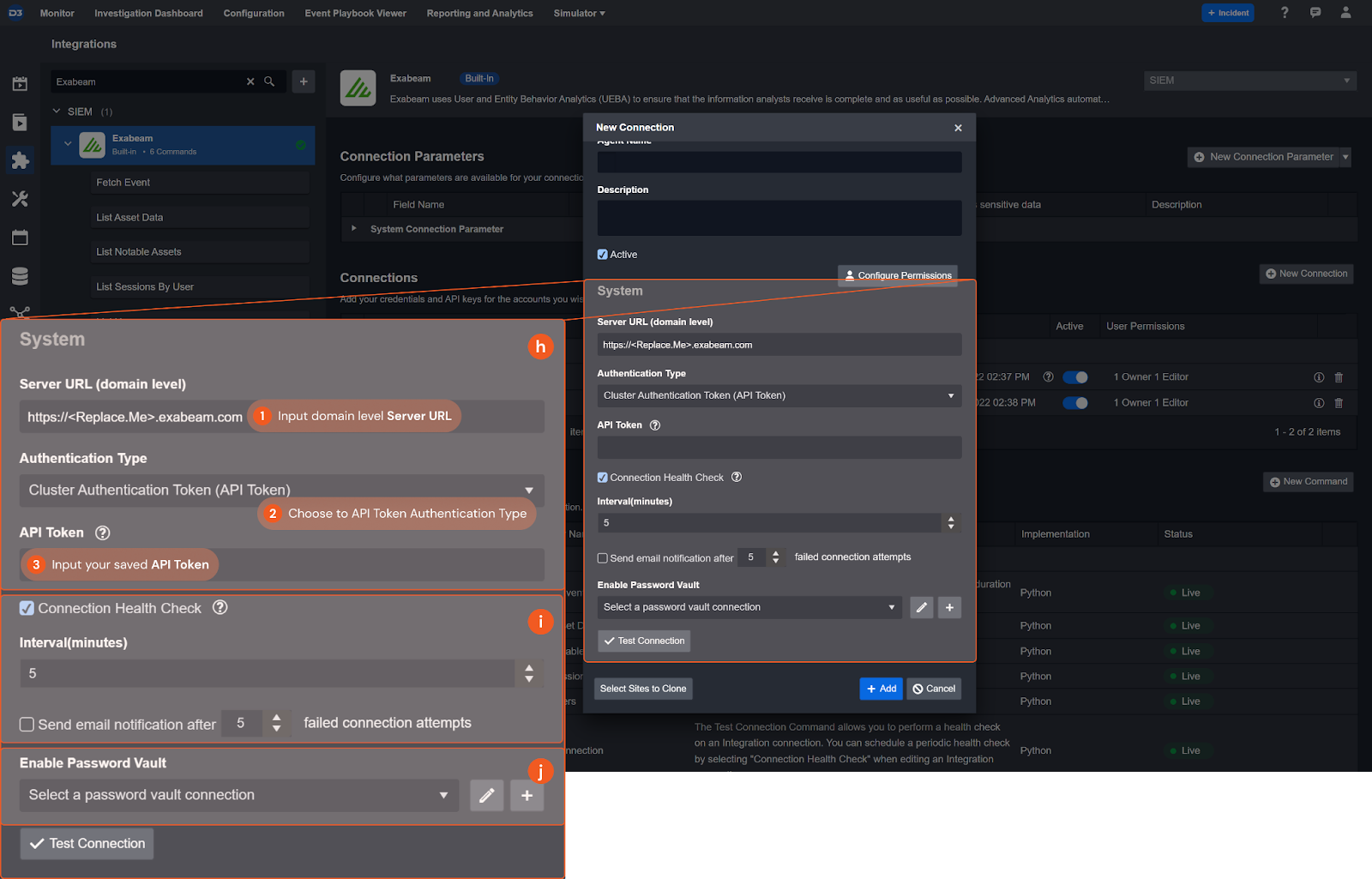
Task: Select List Sessions By User command
Action: pos(200,287)
